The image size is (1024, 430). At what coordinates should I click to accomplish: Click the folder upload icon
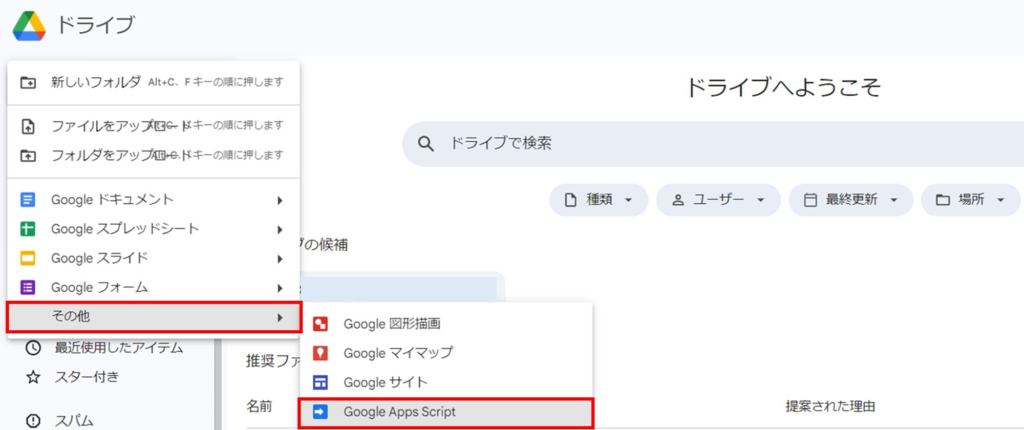click(x=27, y=156)
